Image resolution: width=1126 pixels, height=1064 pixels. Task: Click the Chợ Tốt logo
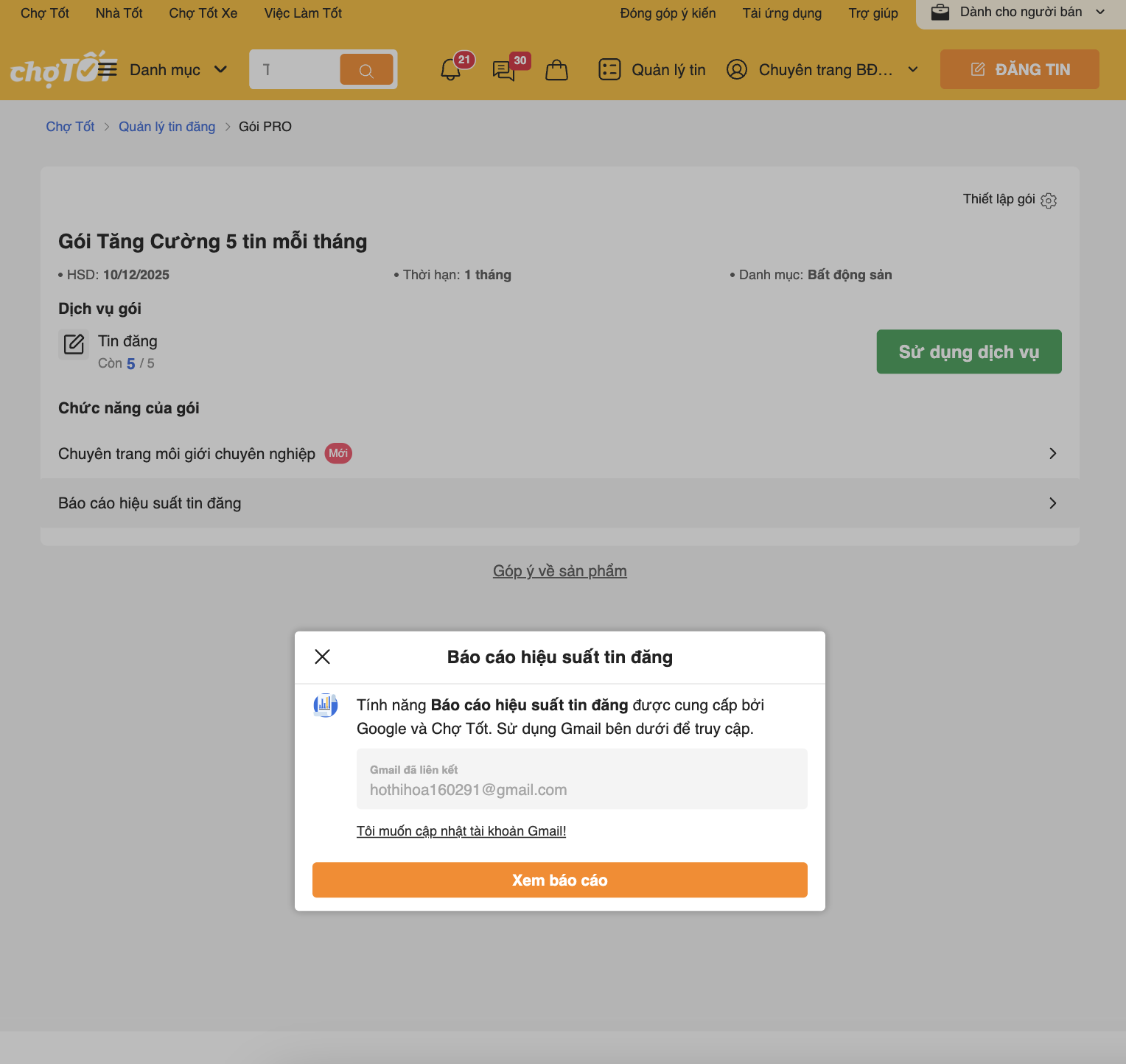(53, 69)
